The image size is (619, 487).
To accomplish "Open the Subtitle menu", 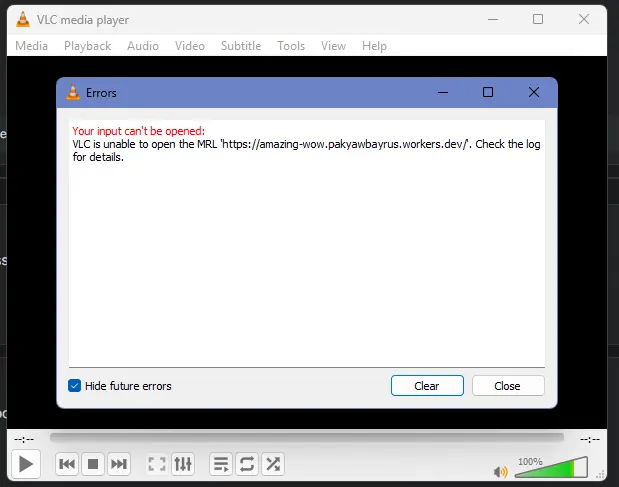I will (x=241, y=46).
